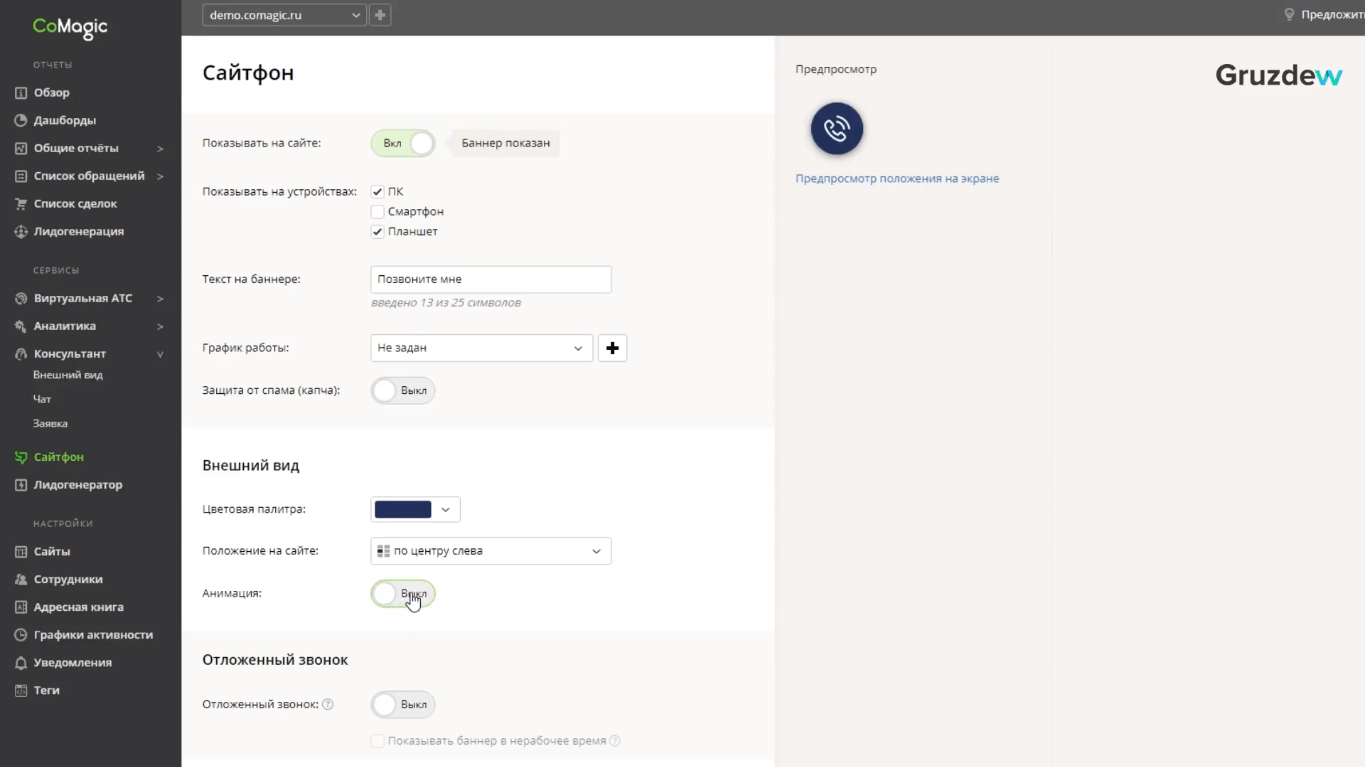Click the Список обращений icon
This screenshot has height=767, width=1365.
(x=21, y=177)
